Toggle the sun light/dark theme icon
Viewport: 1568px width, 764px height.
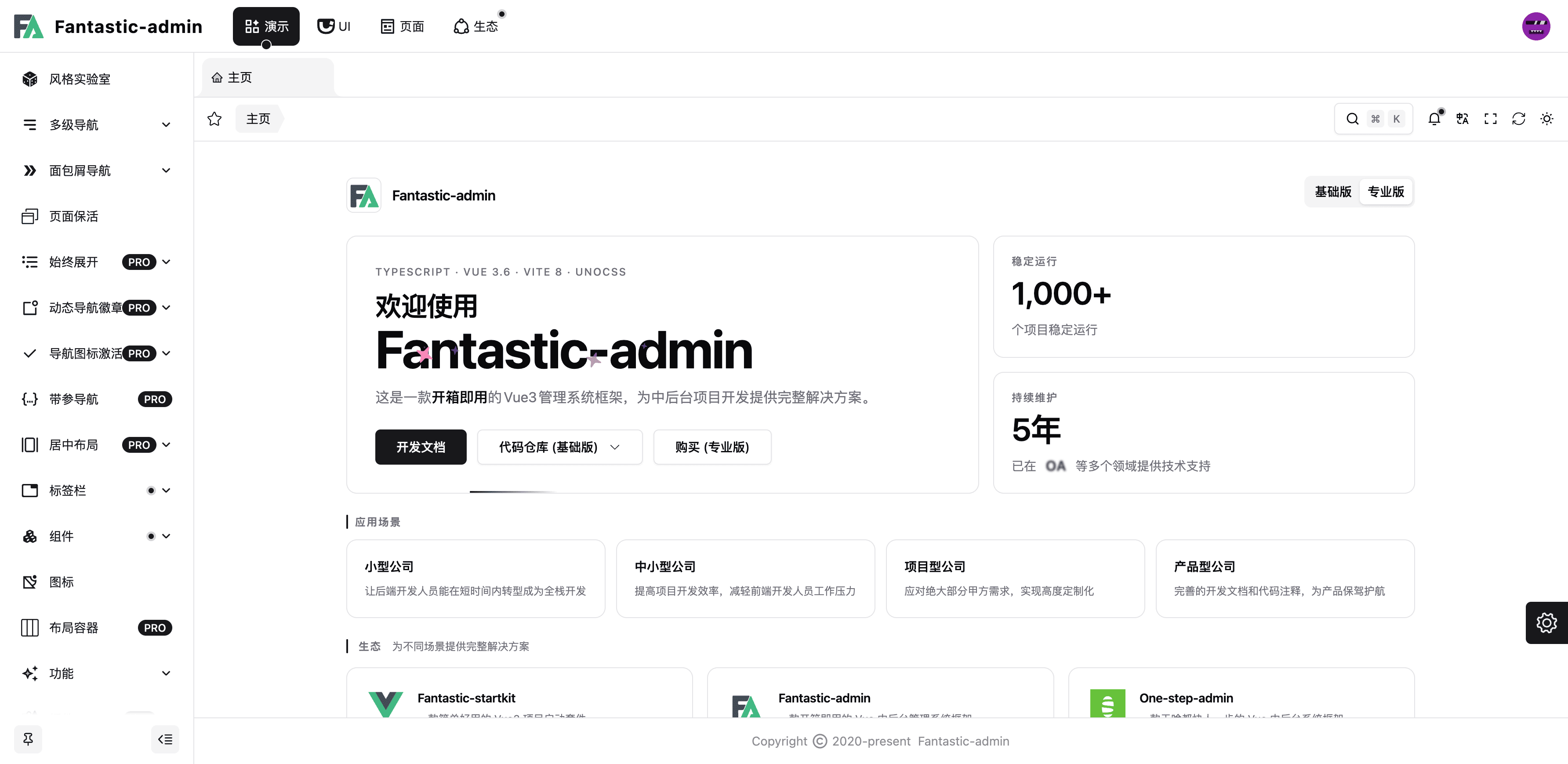(x=1546, y=119)
